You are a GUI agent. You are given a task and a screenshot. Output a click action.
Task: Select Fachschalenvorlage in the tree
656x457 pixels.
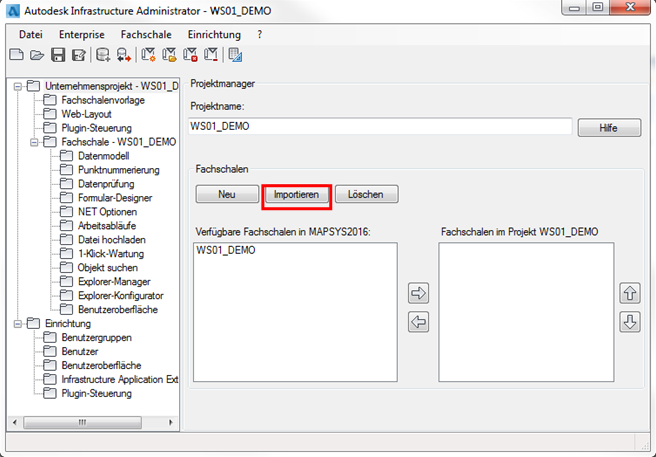(x=103, y=100)
